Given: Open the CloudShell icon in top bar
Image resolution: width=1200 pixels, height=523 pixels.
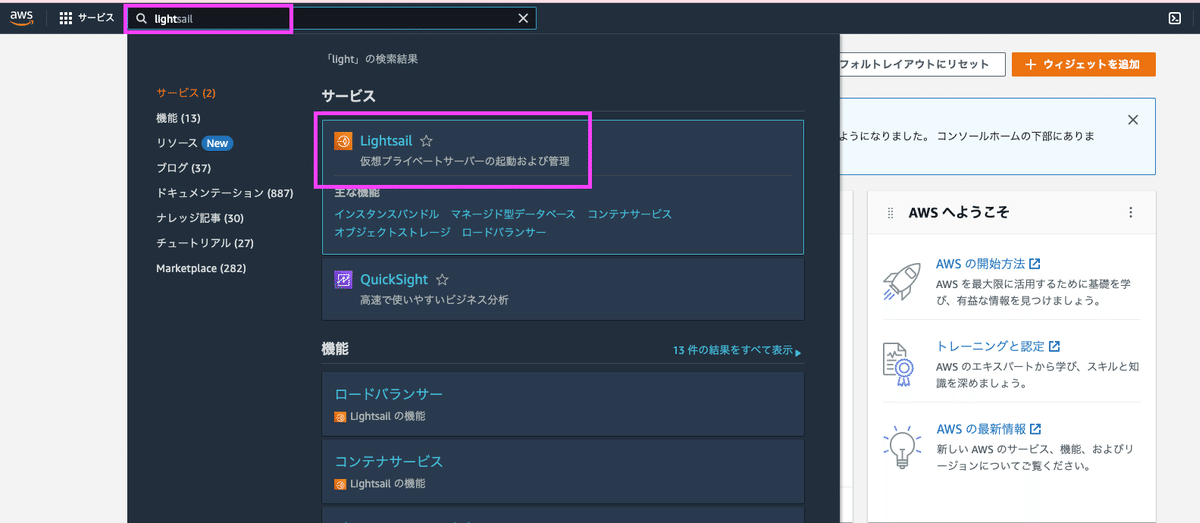Looking at the screenshot, I should tap(1175, 18).
